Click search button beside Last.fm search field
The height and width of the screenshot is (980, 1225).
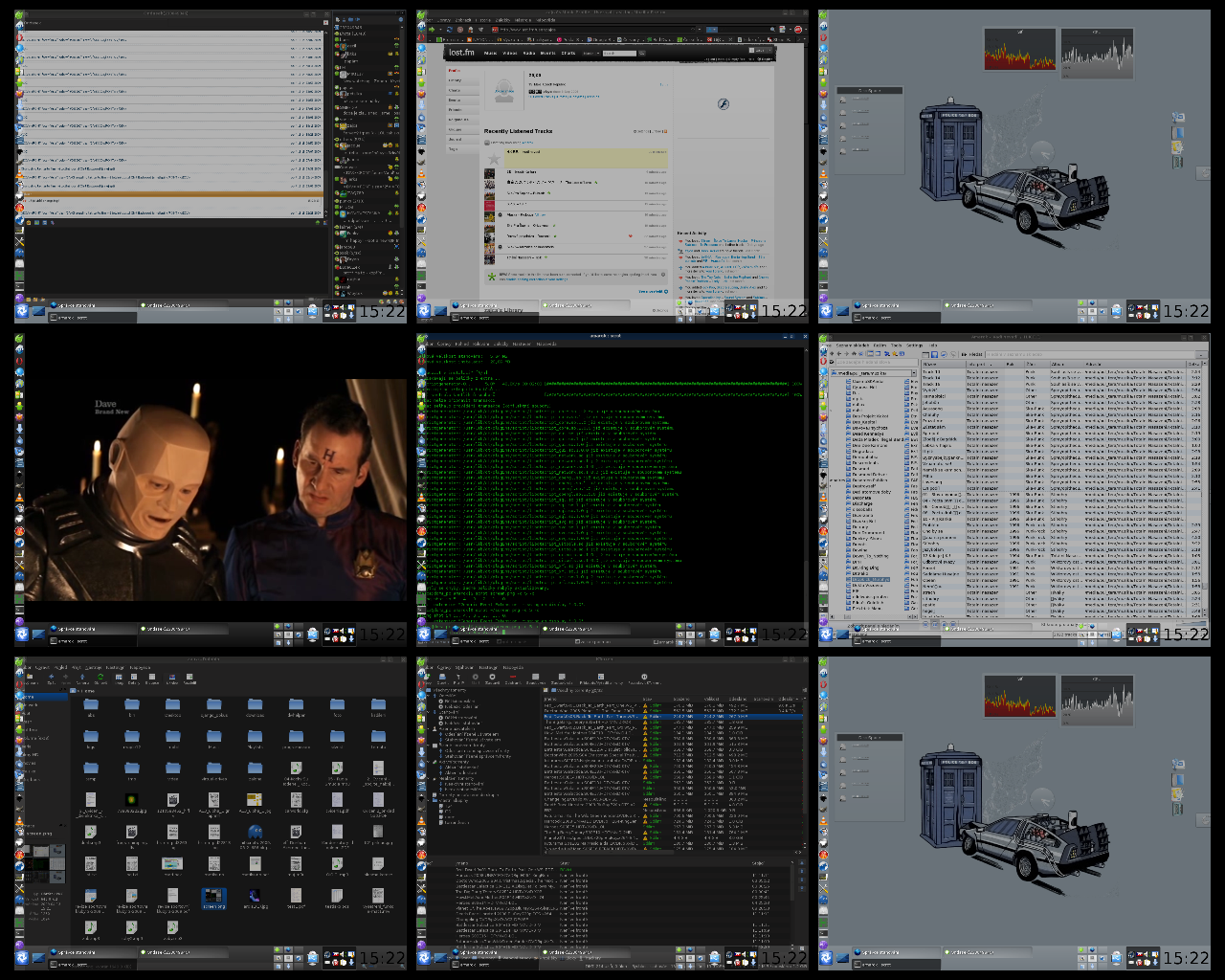641,53
